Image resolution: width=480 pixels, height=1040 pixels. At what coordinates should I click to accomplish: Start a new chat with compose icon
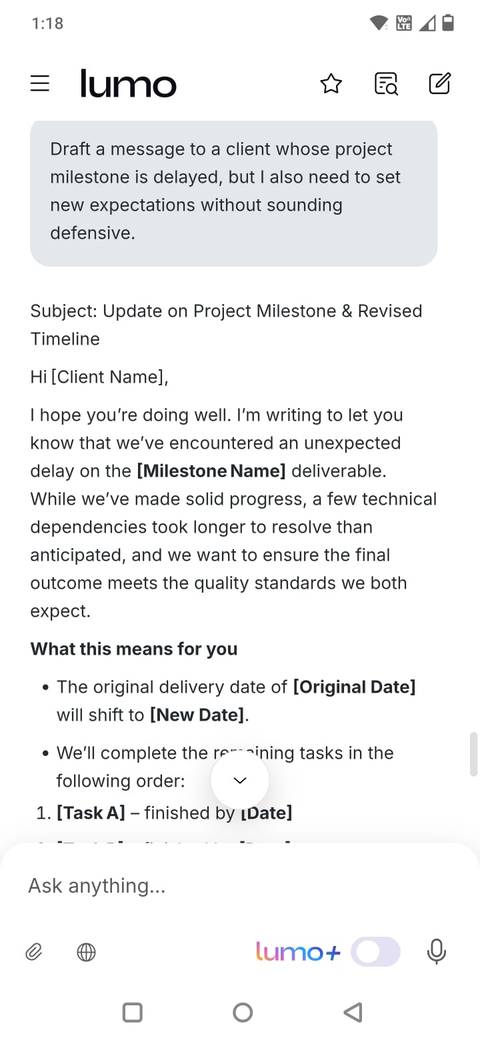point(440,84)
